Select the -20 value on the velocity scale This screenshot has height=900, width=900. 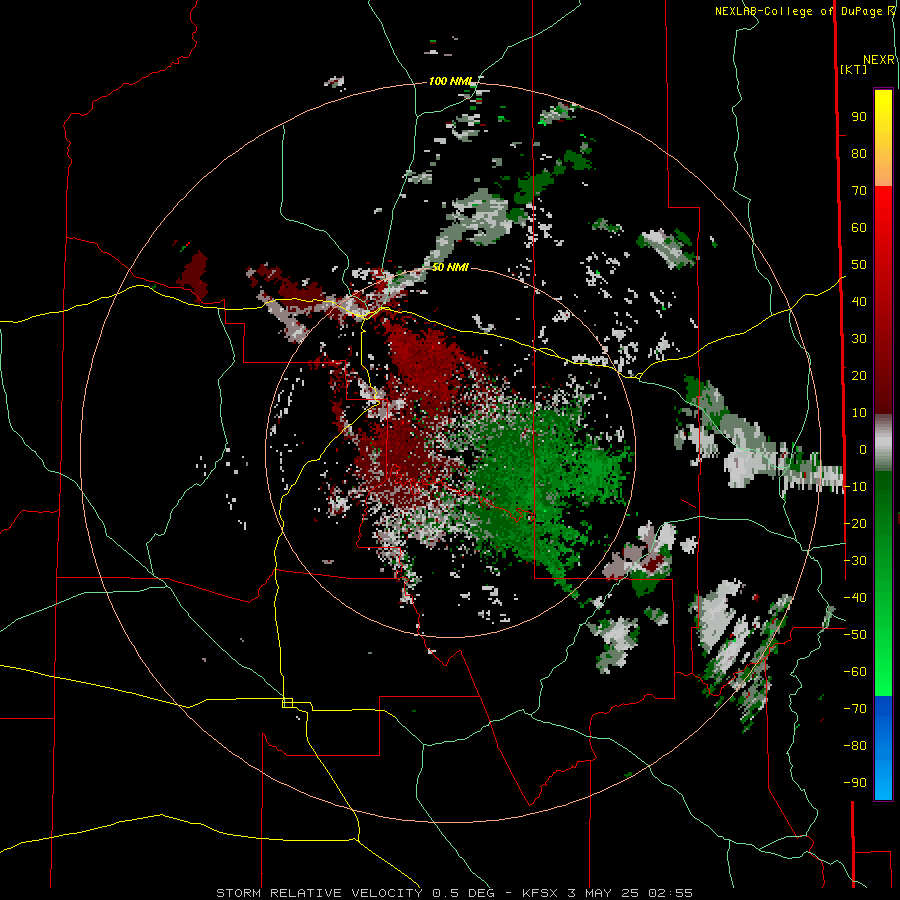[x=855, y=524]
